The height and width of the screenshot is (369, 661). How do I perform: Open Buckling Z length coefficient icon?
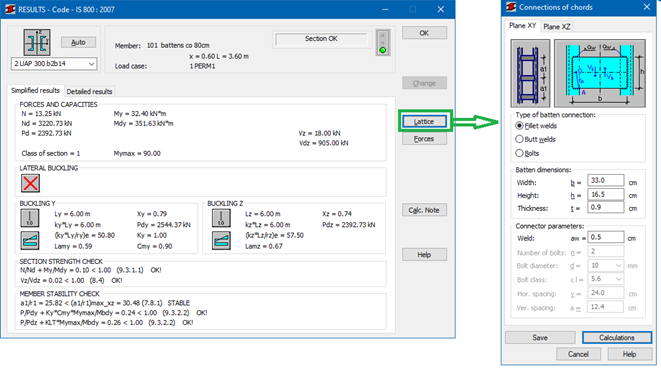(221, 218)
